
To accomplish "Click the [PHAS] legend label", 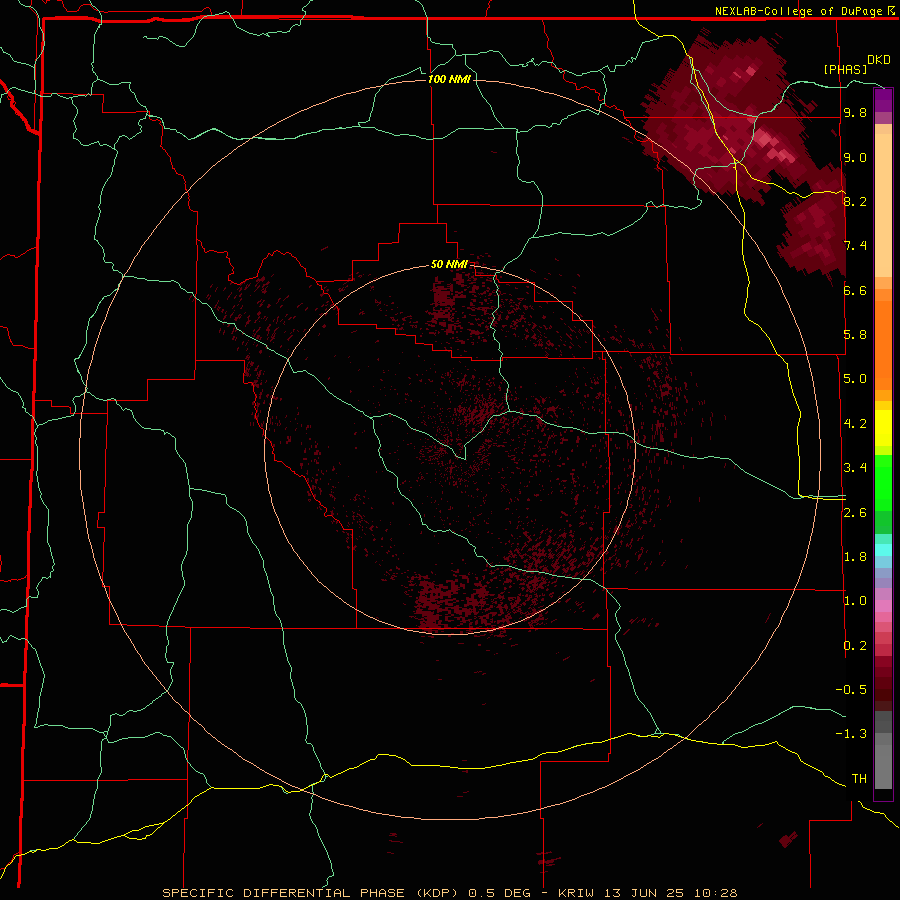I will coord(845,69).
